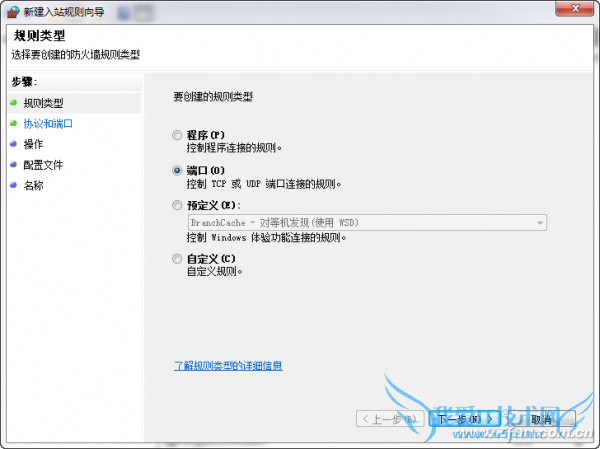The image size is (600, 449).
Task: Click the 上一步(B) button
Action: 390,419
